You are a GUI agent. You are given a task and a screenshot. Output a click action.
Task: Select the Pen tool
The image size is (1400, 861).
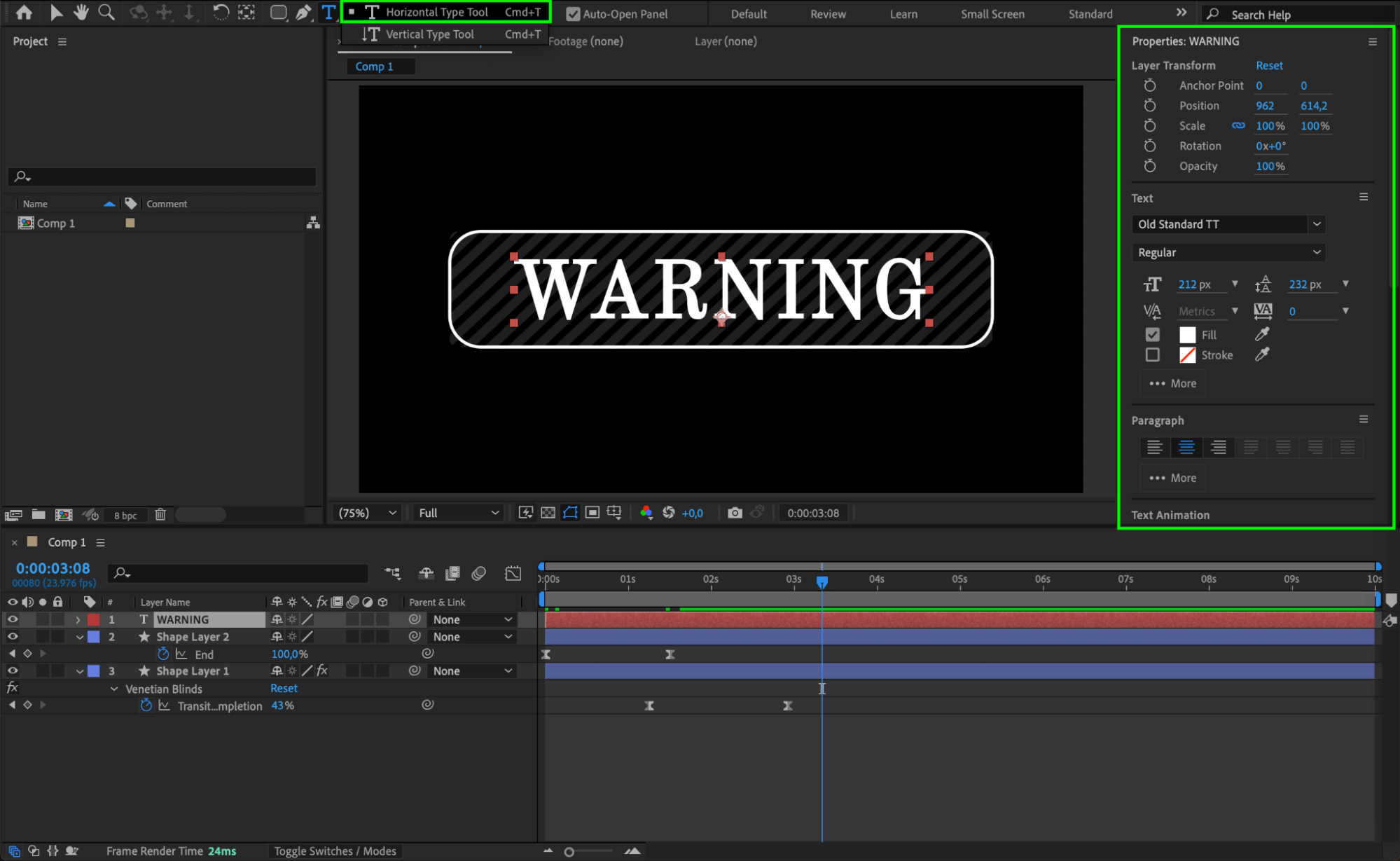coord(303,13)
